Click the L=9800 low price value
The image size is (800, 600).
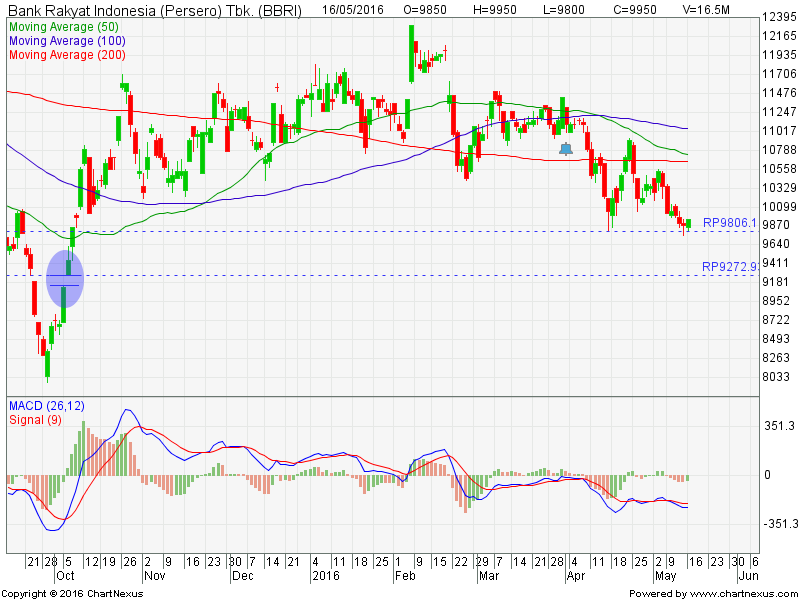click(564, 10)
